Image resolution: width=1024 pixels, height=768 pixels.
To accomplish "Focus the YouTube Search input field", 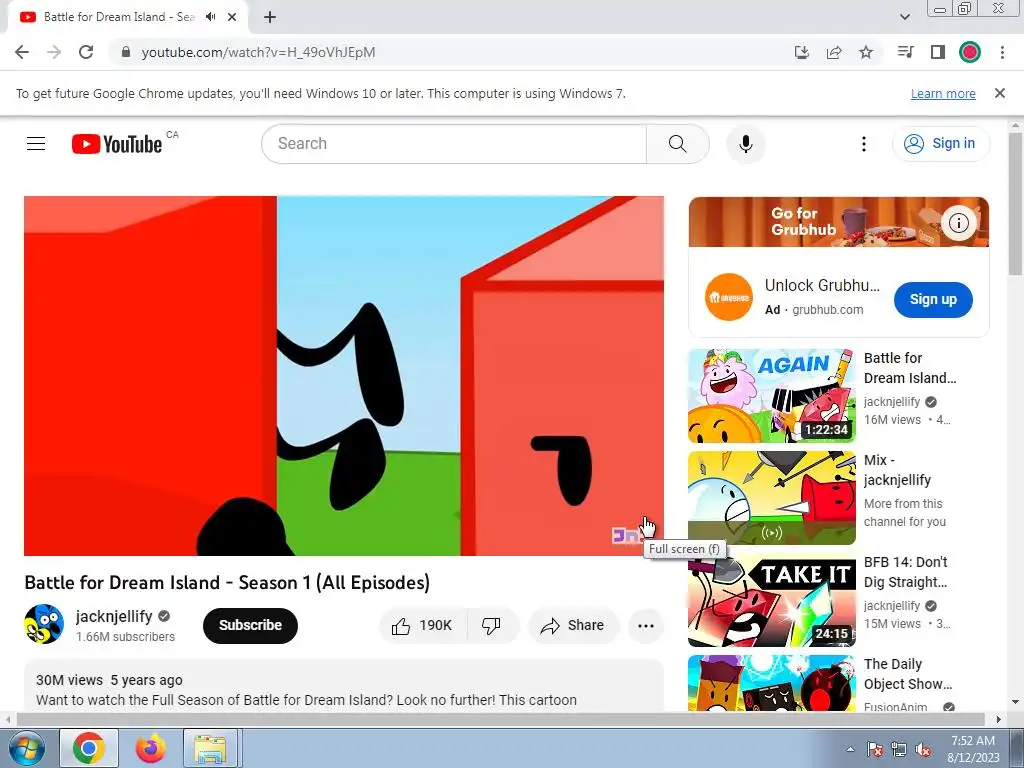I will [454, 144].
